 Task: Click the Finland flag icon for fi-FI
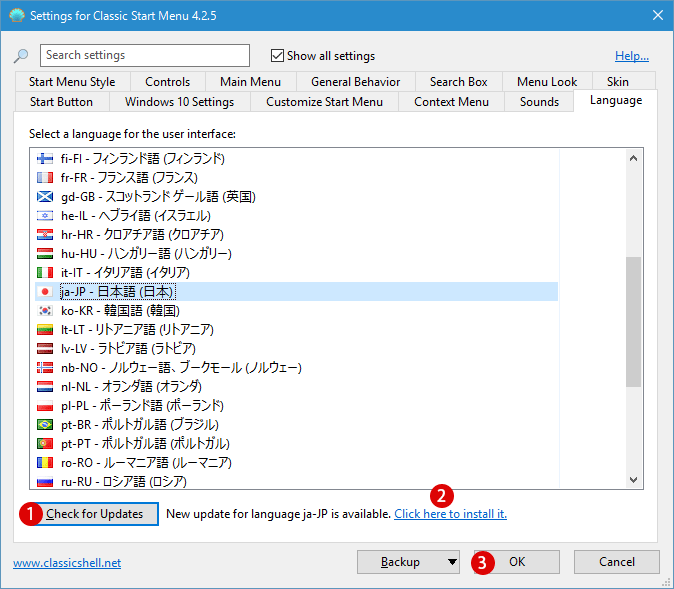(45, 159)
